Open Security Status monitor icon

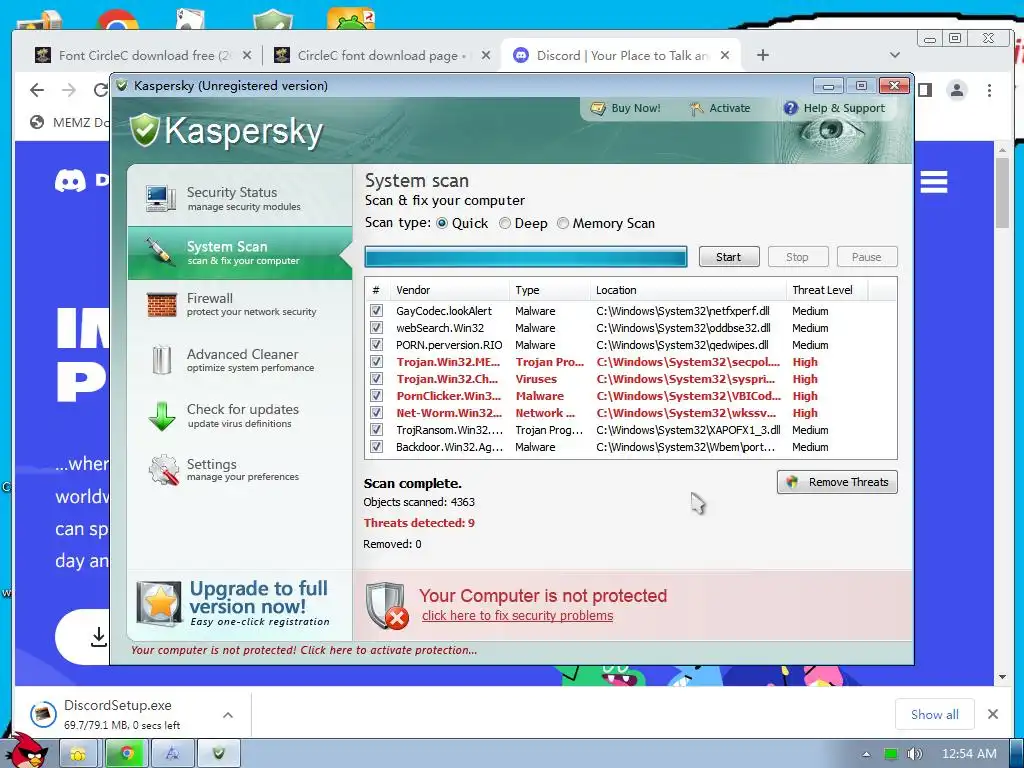(x=161, y=199)
